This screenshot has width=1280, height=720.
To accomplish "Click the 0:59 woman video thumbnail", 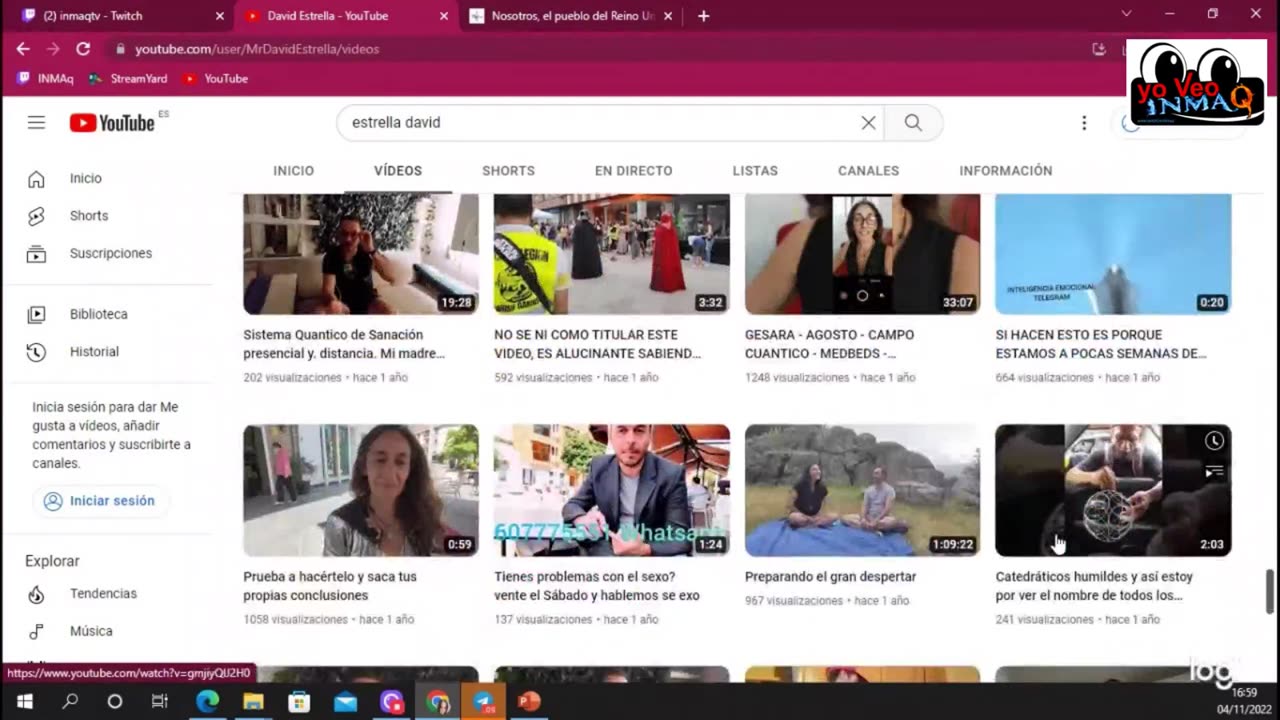I will tap(361, 490).
